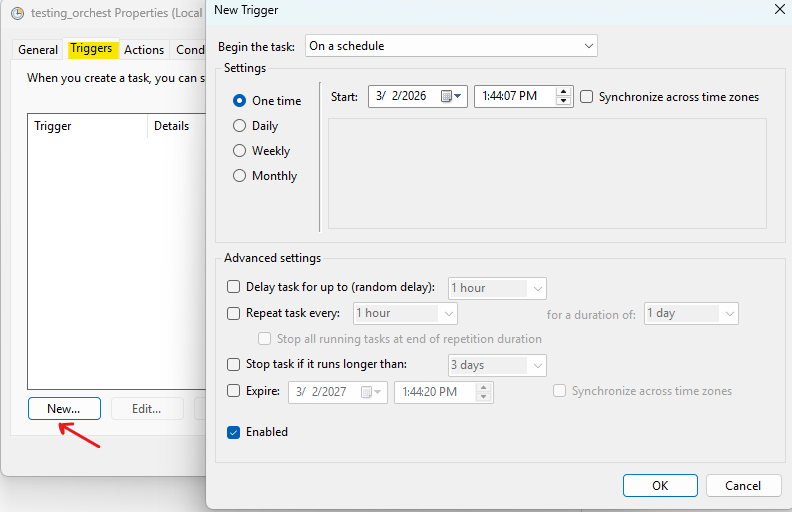Toggle Stop task if it runs longer

coord(234,365)
